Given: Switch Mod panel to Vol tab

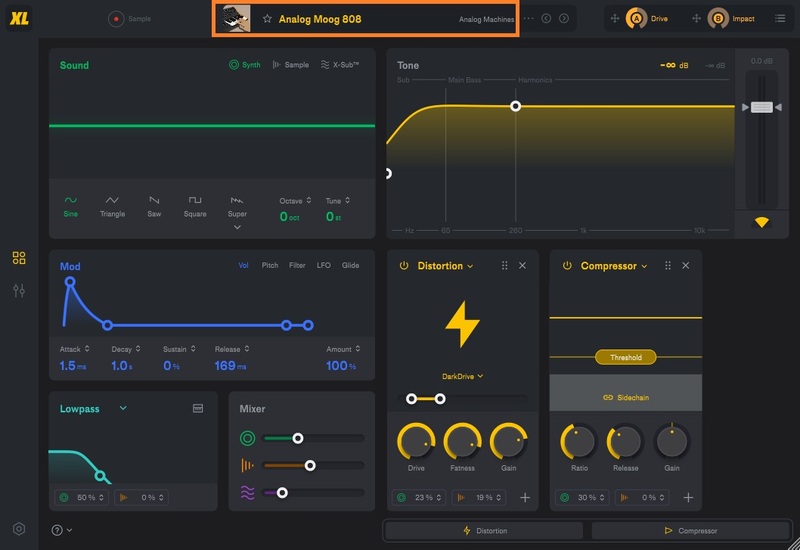Looking at the screenshot, I should (243, 265).
